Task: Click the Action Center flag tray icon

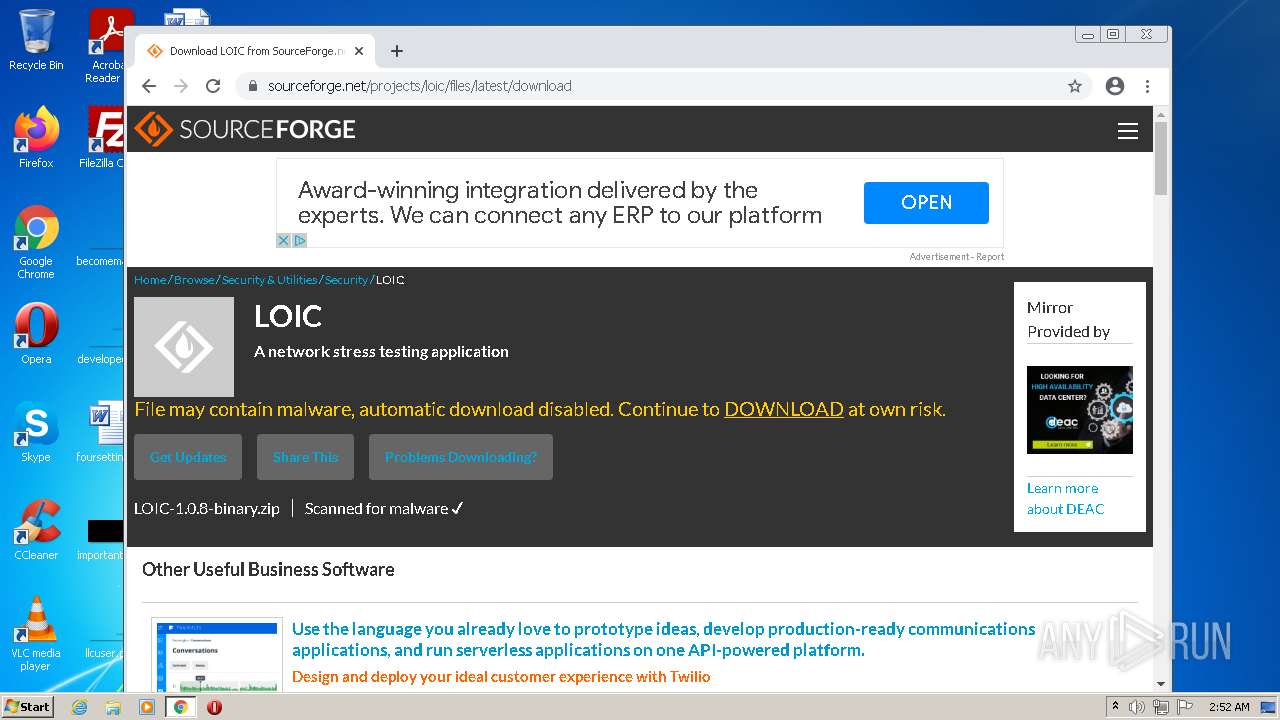Action: (1185, 707)
